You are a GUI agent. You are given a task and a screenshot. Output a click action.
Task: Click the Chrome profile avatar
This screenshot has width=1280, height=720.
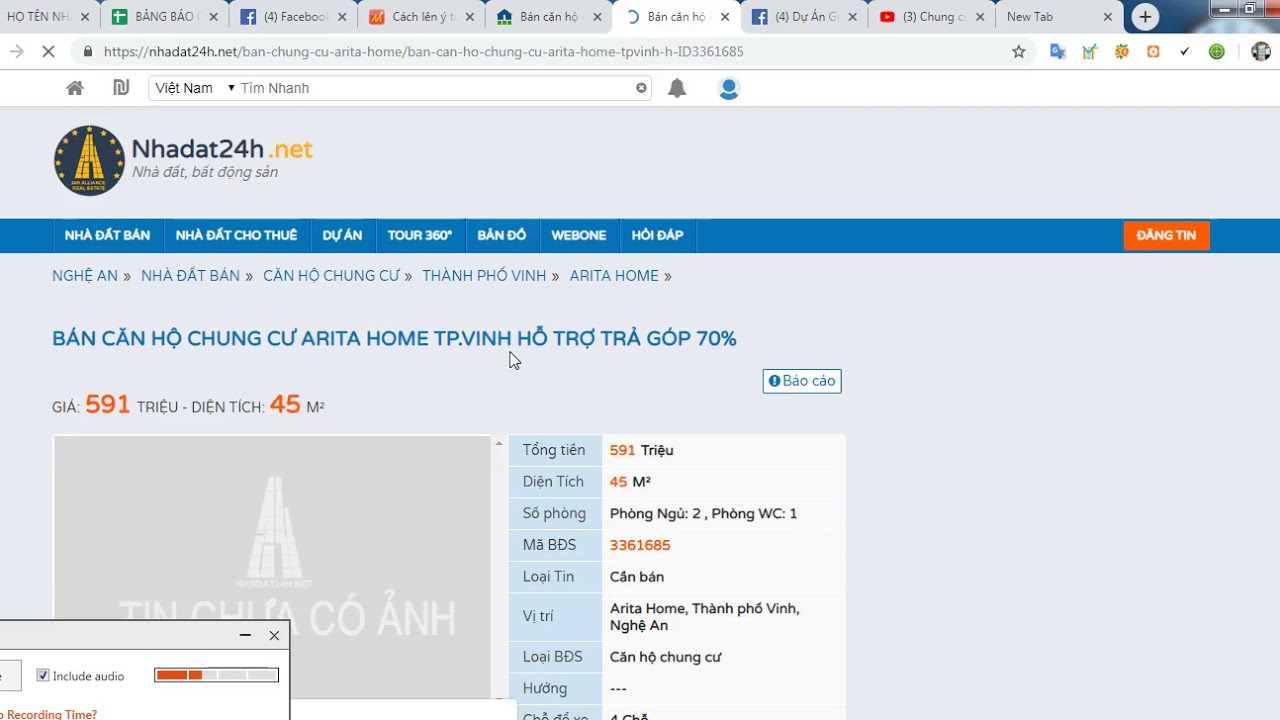[x=1260, y=52]
